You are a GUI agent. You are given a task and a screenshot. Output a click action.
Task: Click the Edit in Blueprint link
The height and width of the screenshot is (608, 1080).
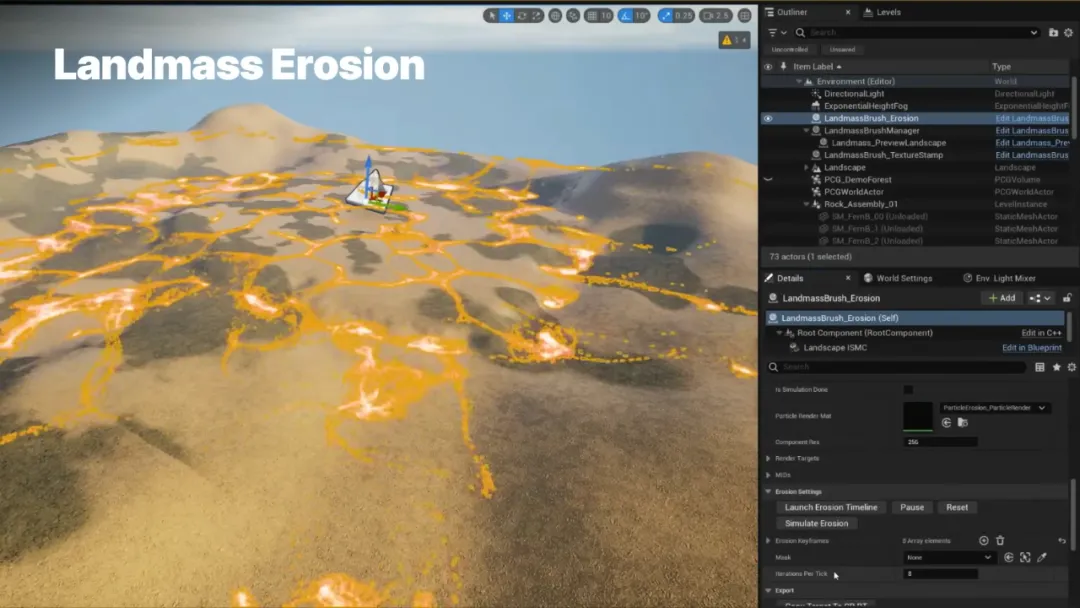coord(1032,348)
